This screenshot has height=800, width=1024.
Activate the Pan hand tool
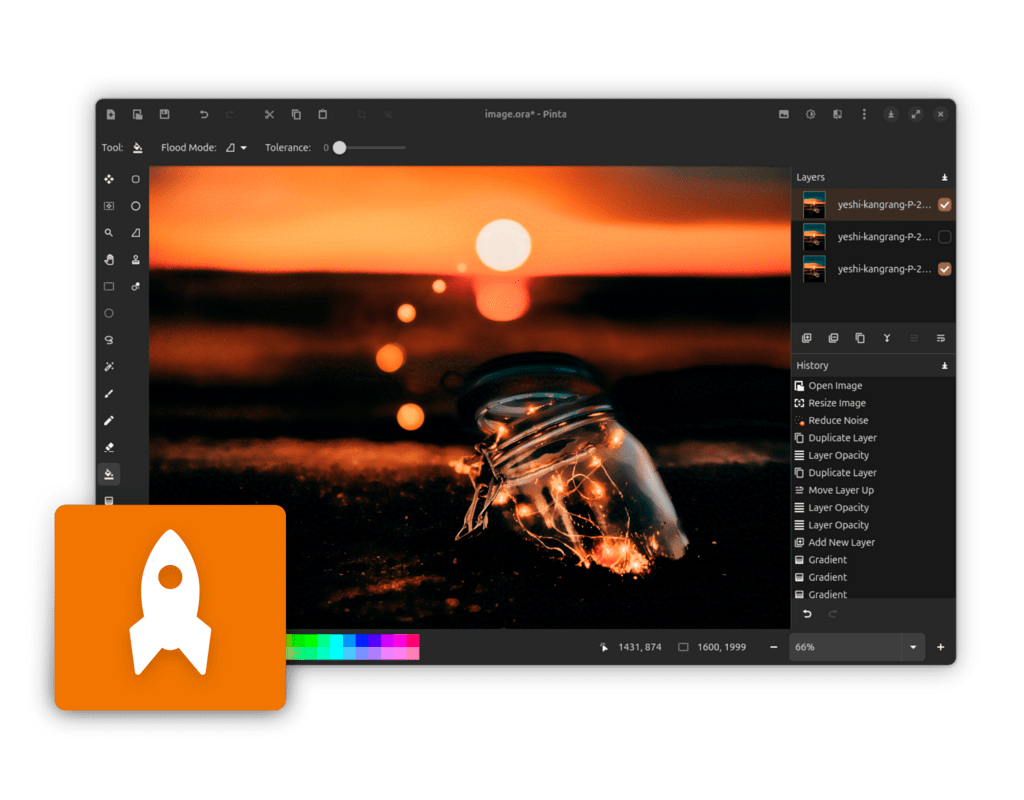(109, 260)
